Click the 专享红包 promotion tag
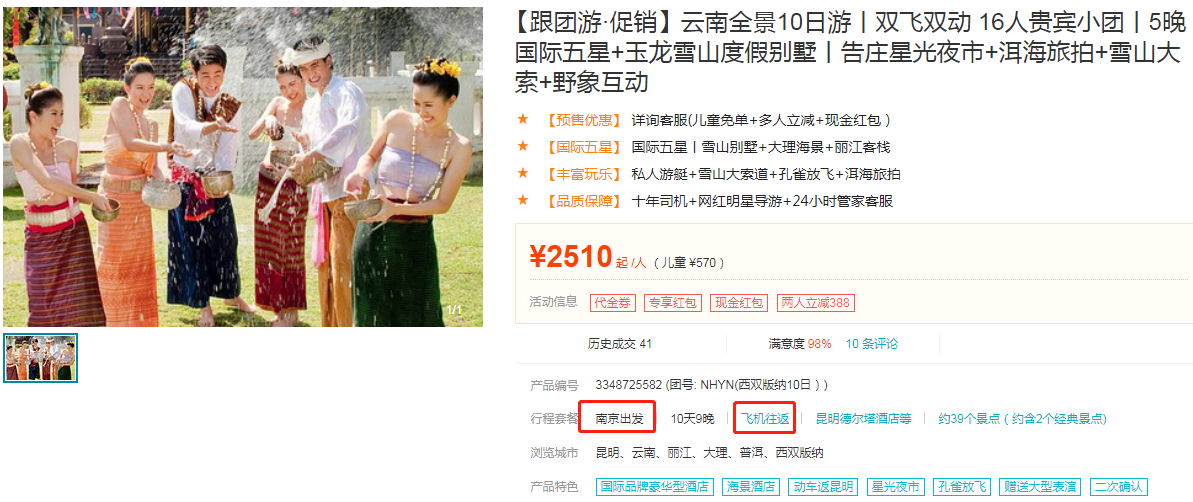The height and width of the screenshot is (502, 1193). pyautogui.click(x=672, y=303)
